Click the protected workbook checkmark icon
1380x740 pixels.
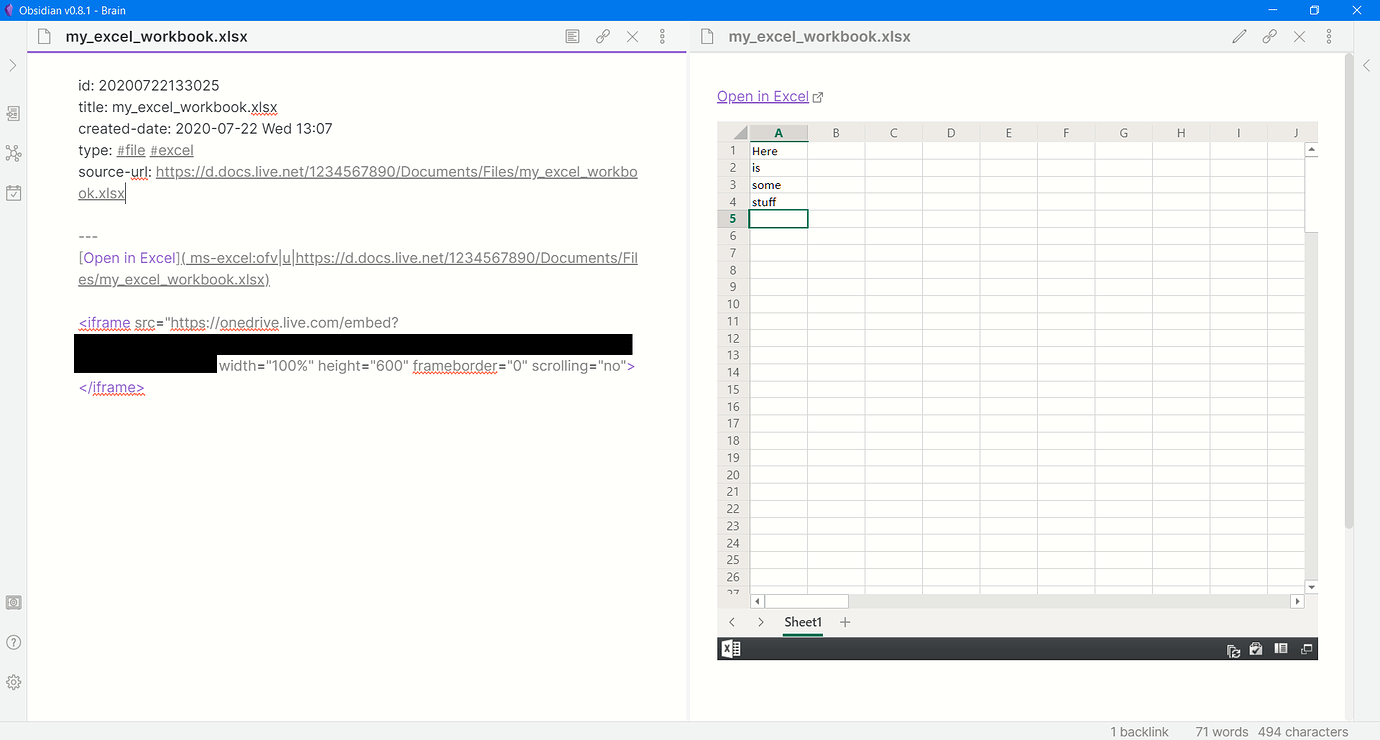click(x=1256, y=648)
